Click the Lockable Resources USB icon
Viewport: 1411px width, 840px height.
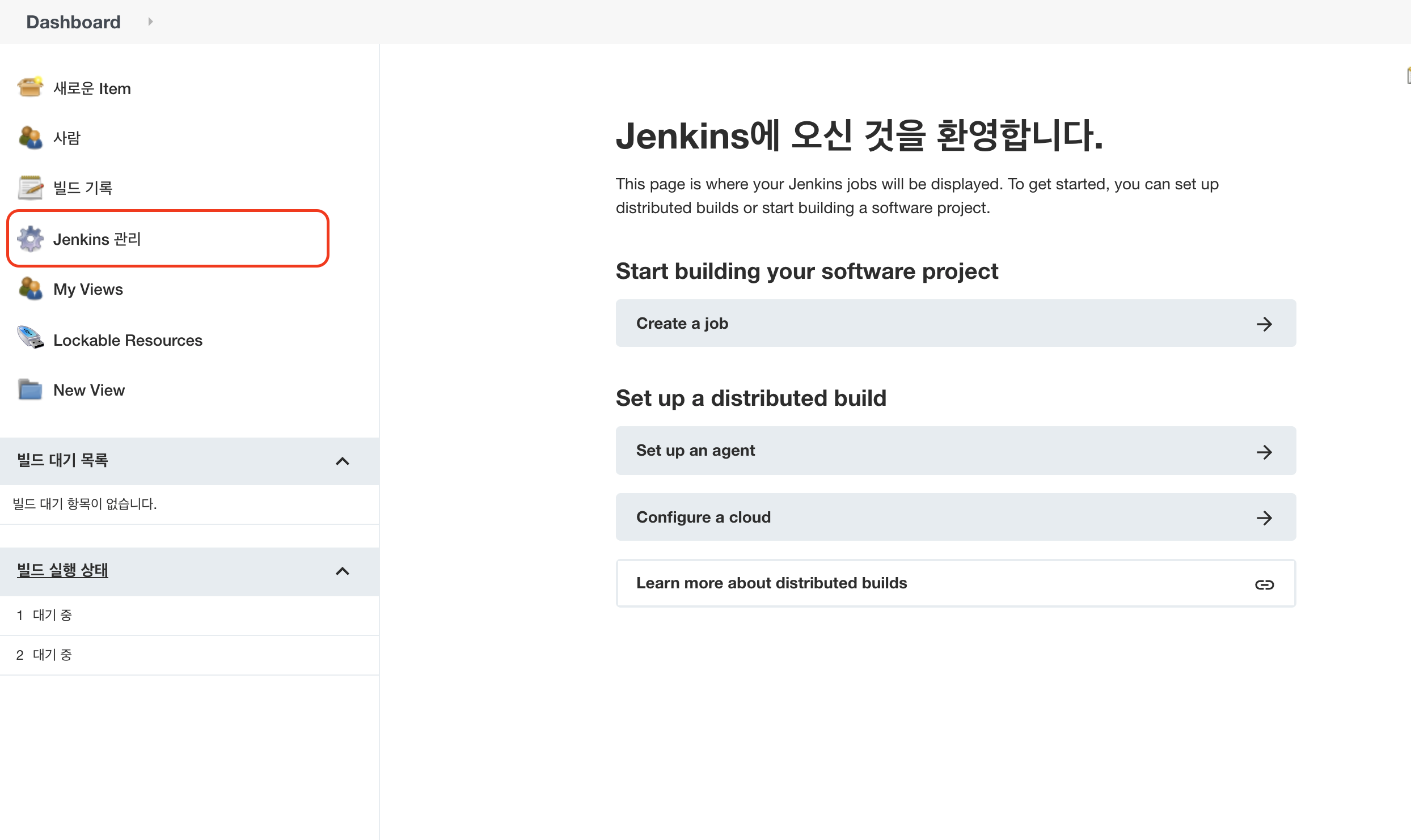click(30, 338)
